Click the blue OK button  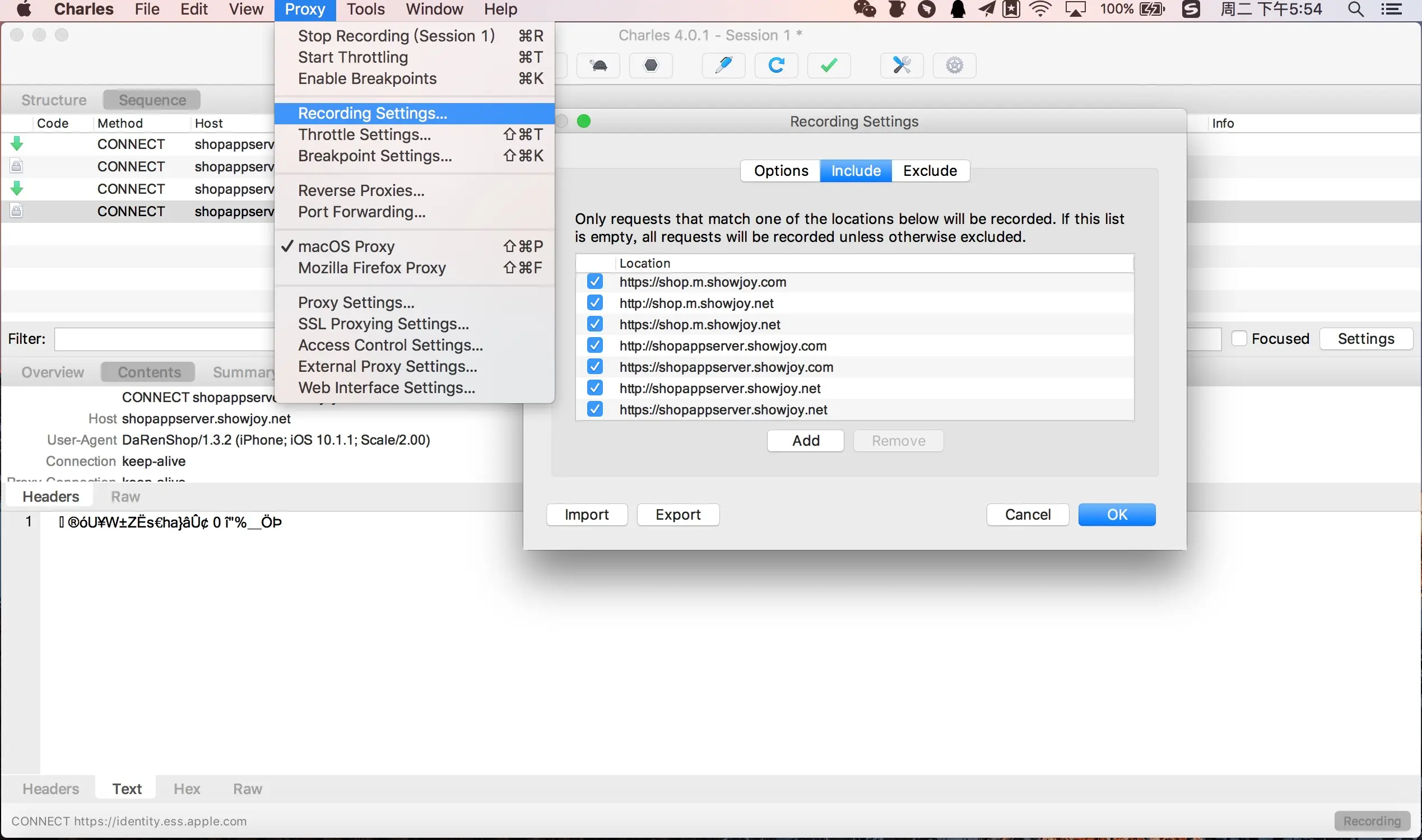[x=1116, y=515]
